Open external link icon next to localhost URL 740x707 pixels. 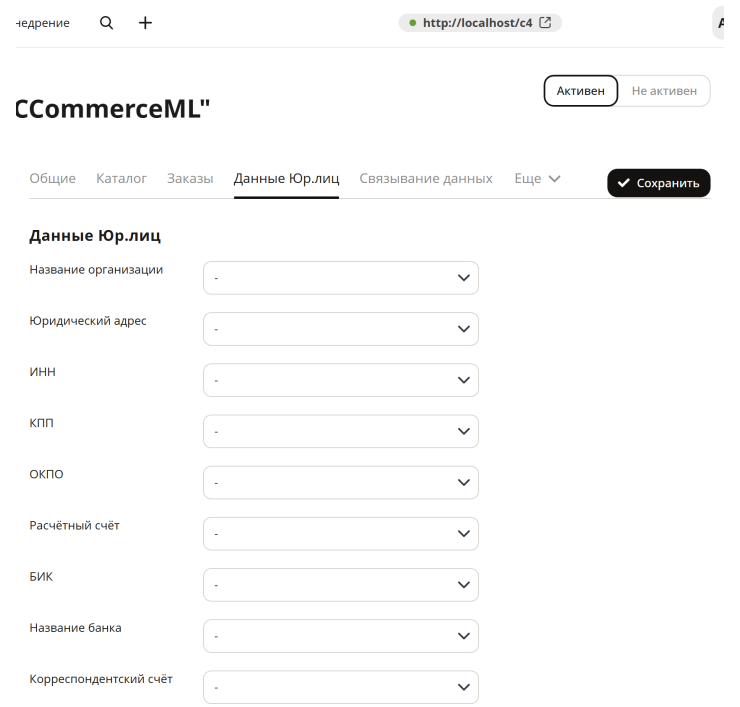[x=545, y=22]
